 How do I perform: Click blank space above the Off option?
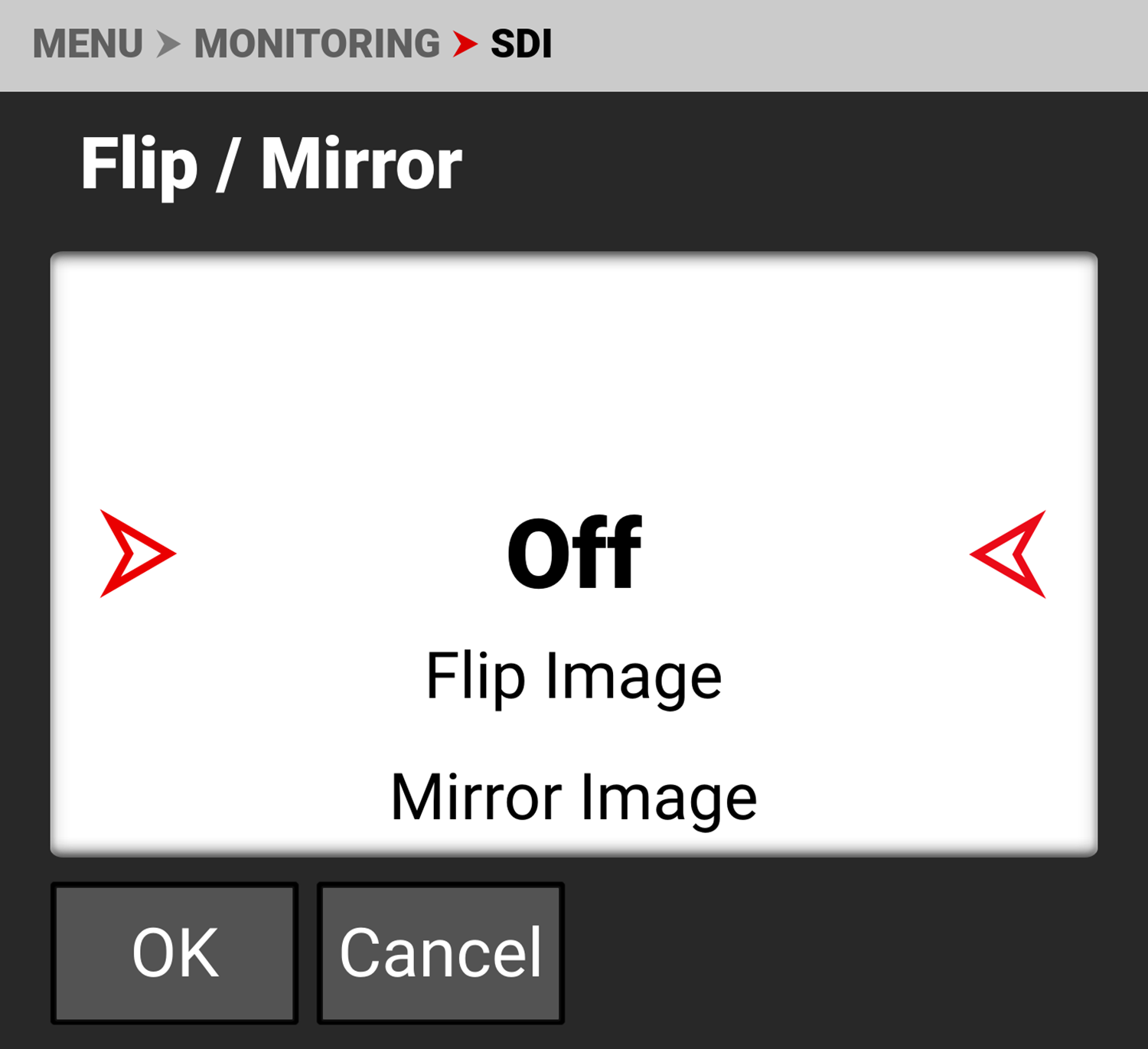(x=574, y=368)
